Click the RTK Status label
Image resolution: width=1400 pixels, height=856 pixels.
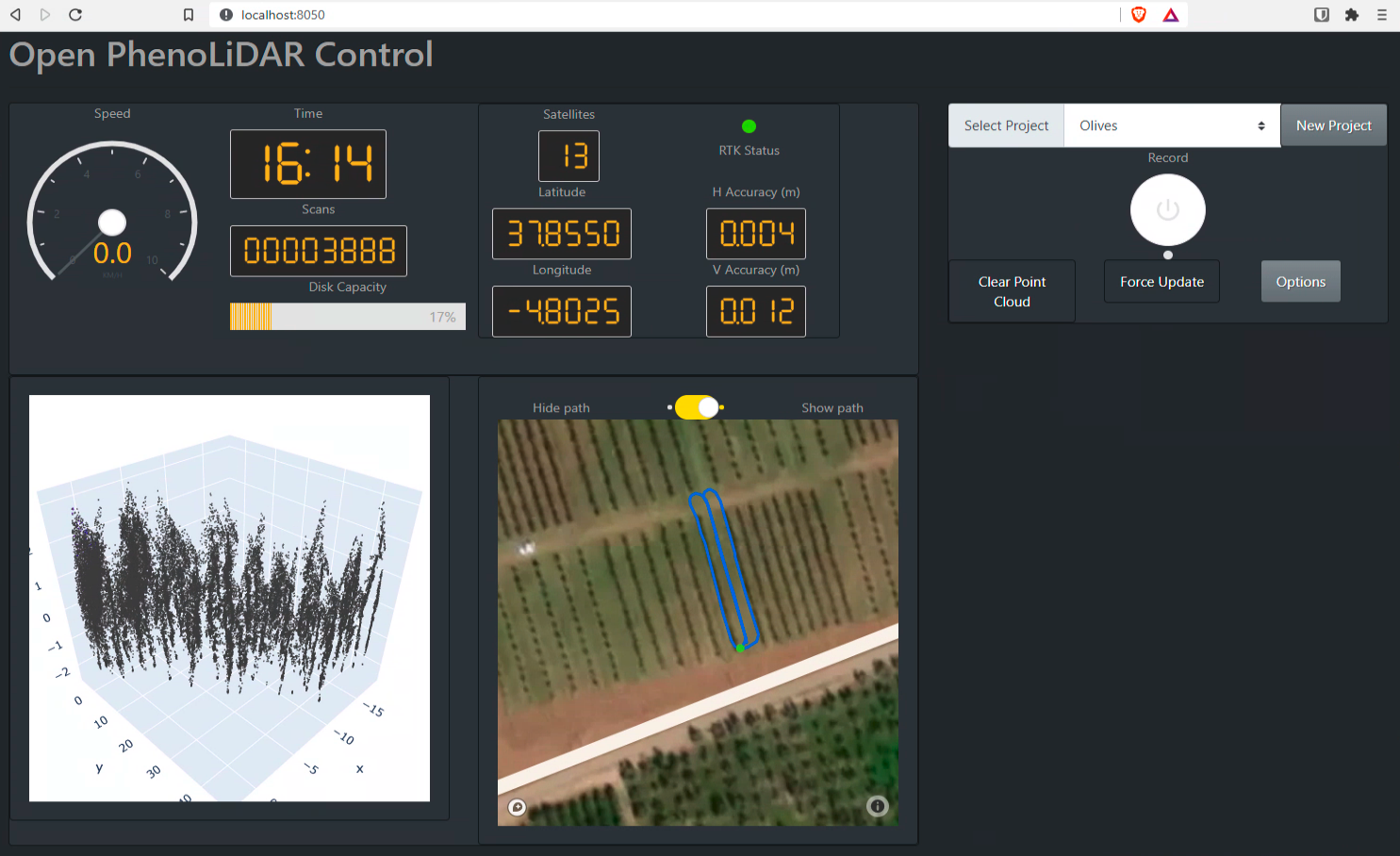click(x=749, y=151)
